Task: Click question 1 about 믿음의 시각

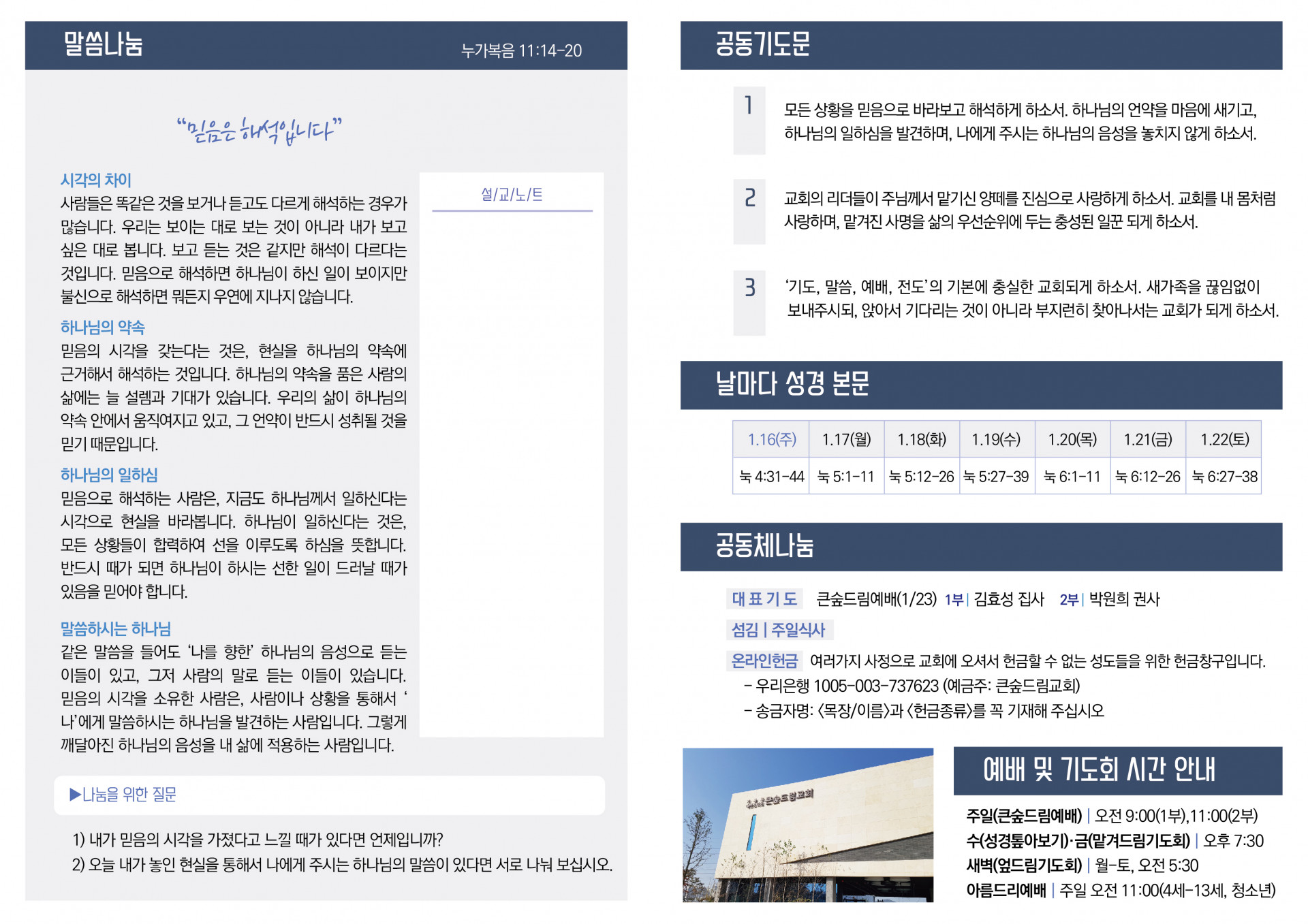Action: pyautogui.click(x=258, y=840)
